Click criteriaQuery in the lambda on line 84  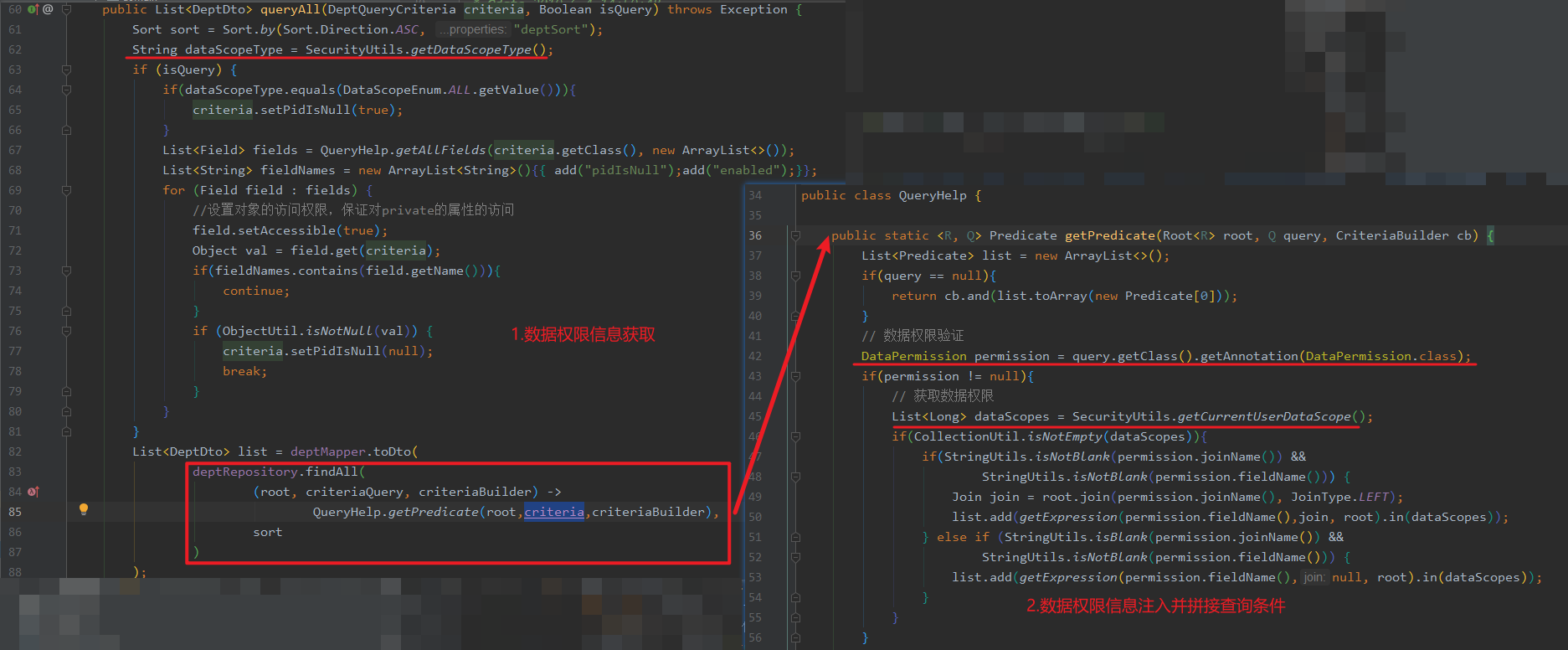tap(355, 492)
